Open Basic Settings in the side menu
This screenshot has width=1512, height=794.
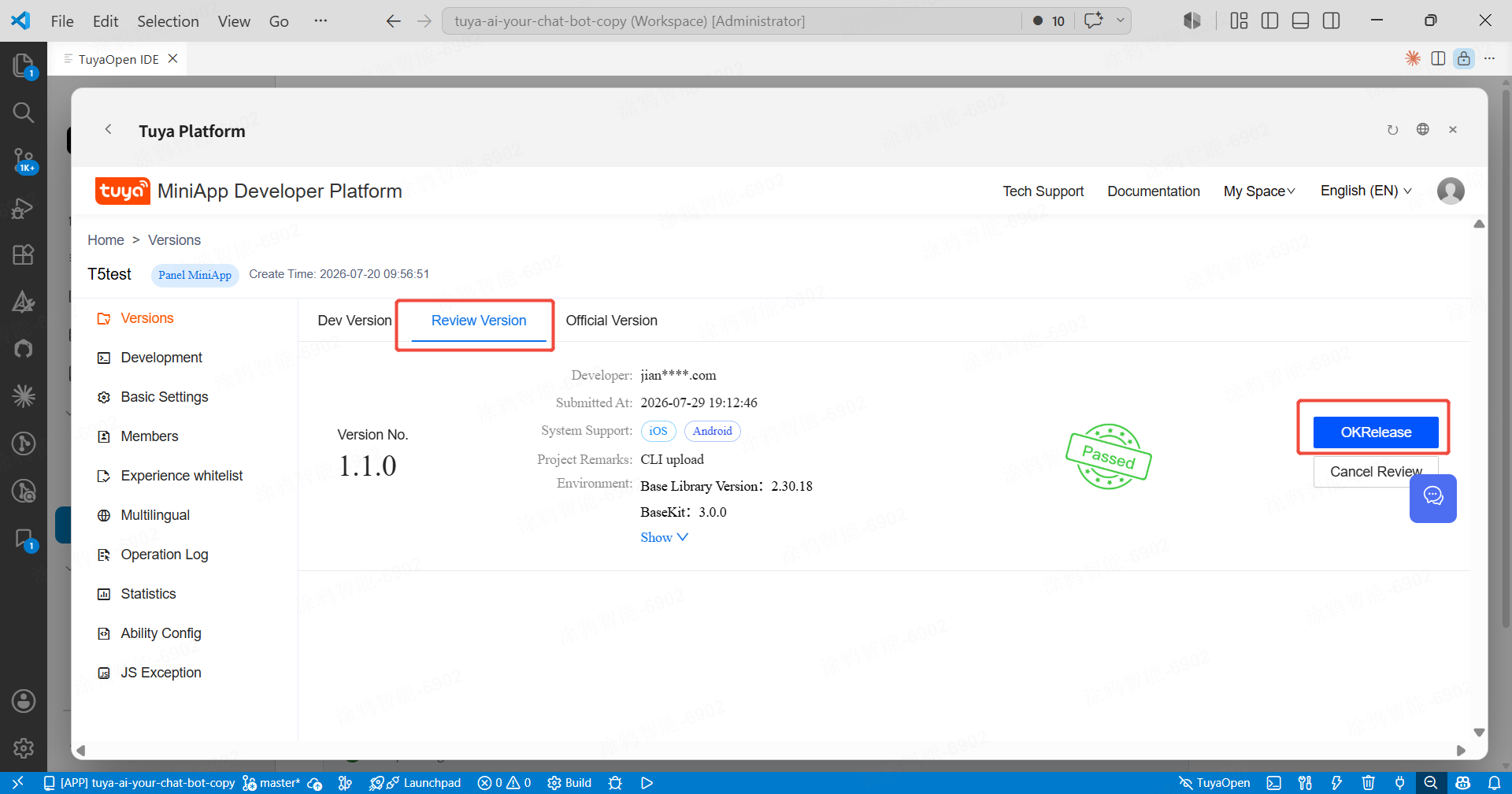click(x=165, y=397)
